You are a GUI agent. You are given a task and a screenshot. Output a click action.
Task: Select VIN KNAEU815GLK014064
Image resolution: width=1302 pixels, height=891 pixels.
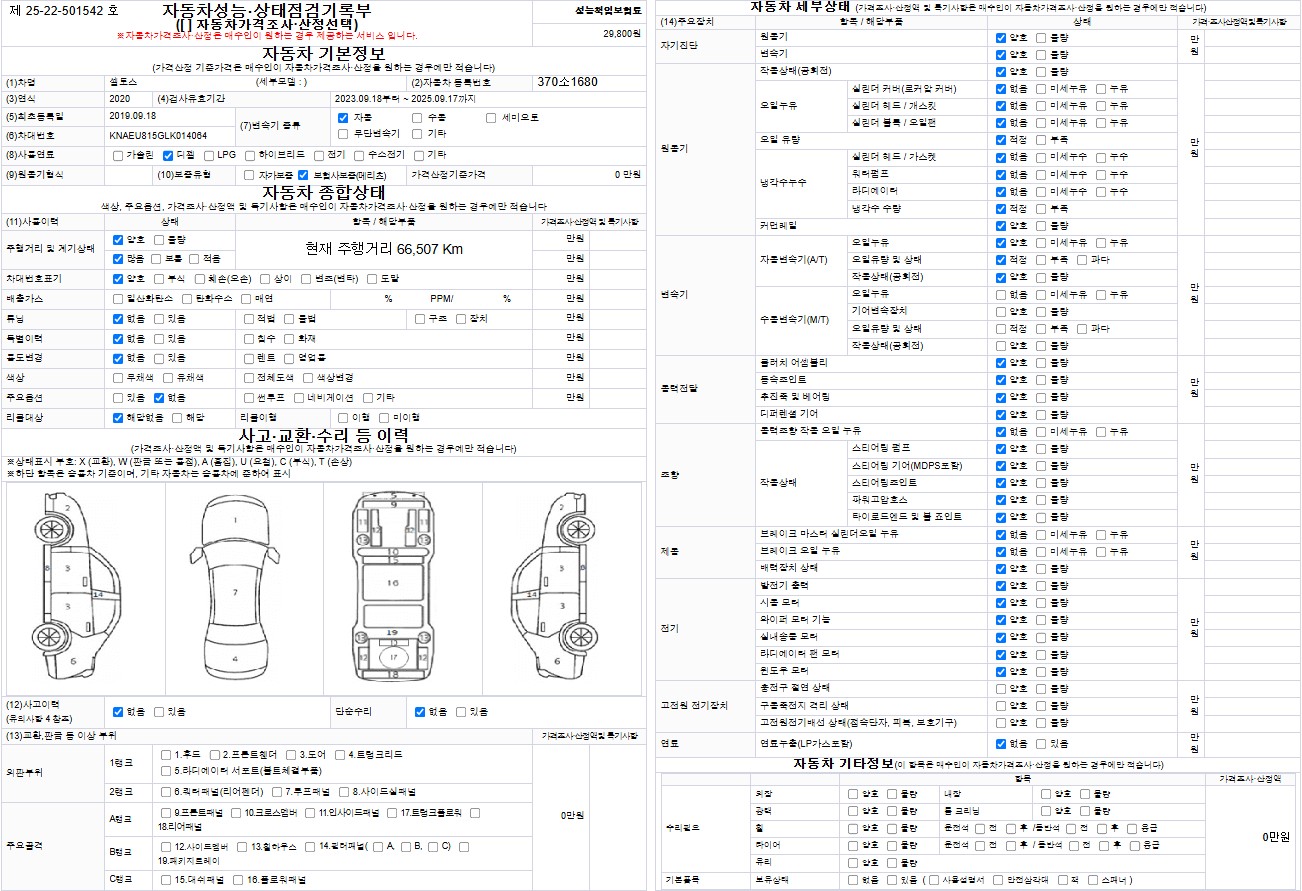158,135
